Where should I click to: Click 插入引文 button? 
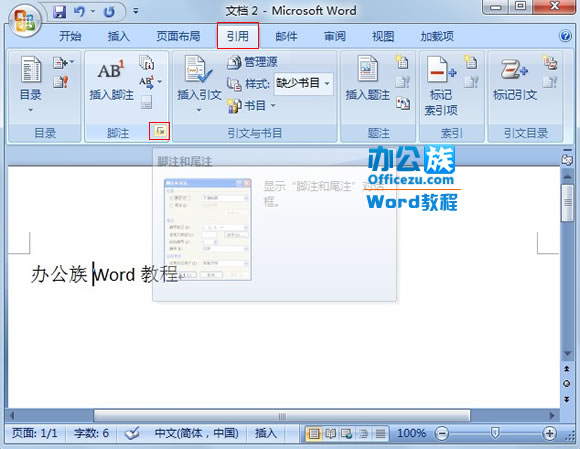(x=199, y=84)
